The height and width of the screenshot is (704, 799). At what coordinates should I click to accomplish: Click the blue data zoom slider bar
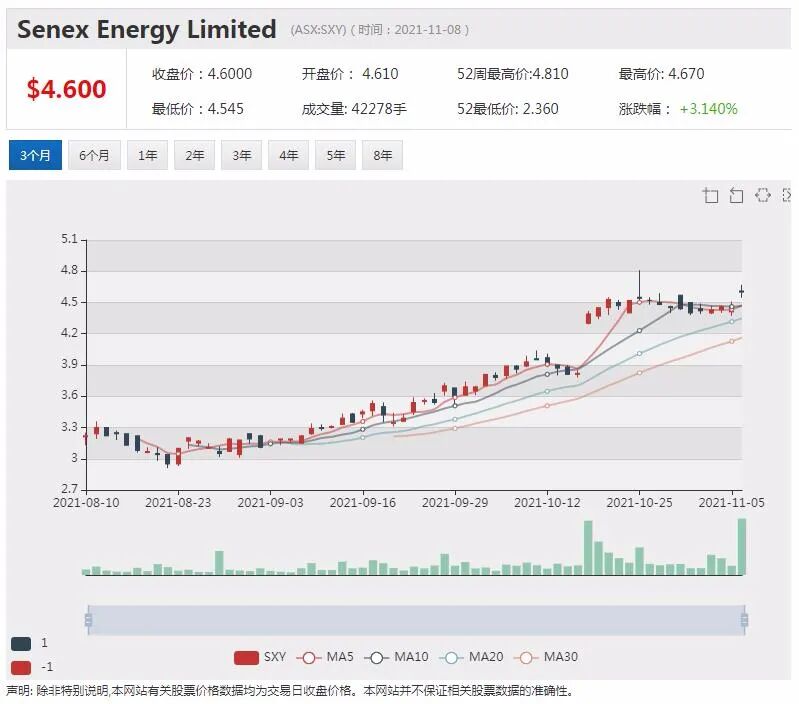416,620
